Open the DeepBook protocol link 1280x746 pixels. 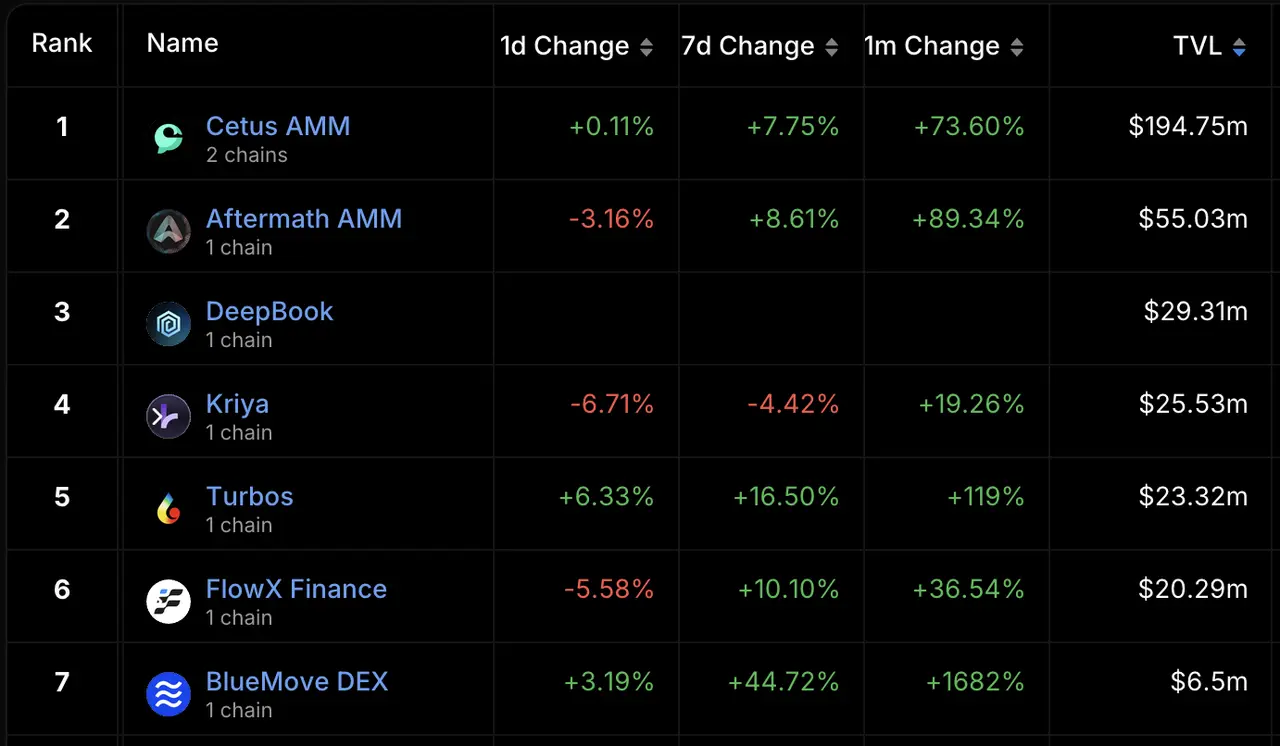coord(269,311)
